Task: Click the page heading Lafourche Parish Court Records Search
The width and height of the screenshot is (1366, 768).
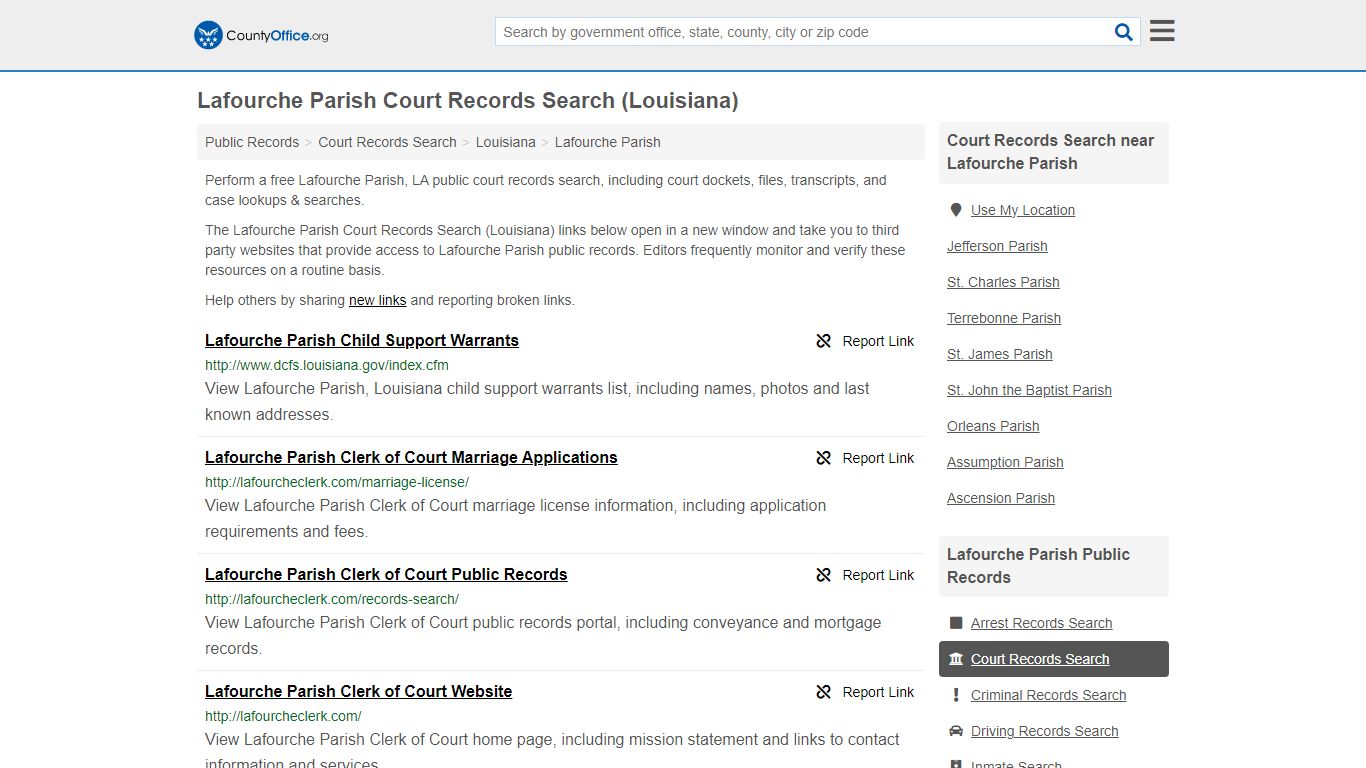Action: pos(467,100)
